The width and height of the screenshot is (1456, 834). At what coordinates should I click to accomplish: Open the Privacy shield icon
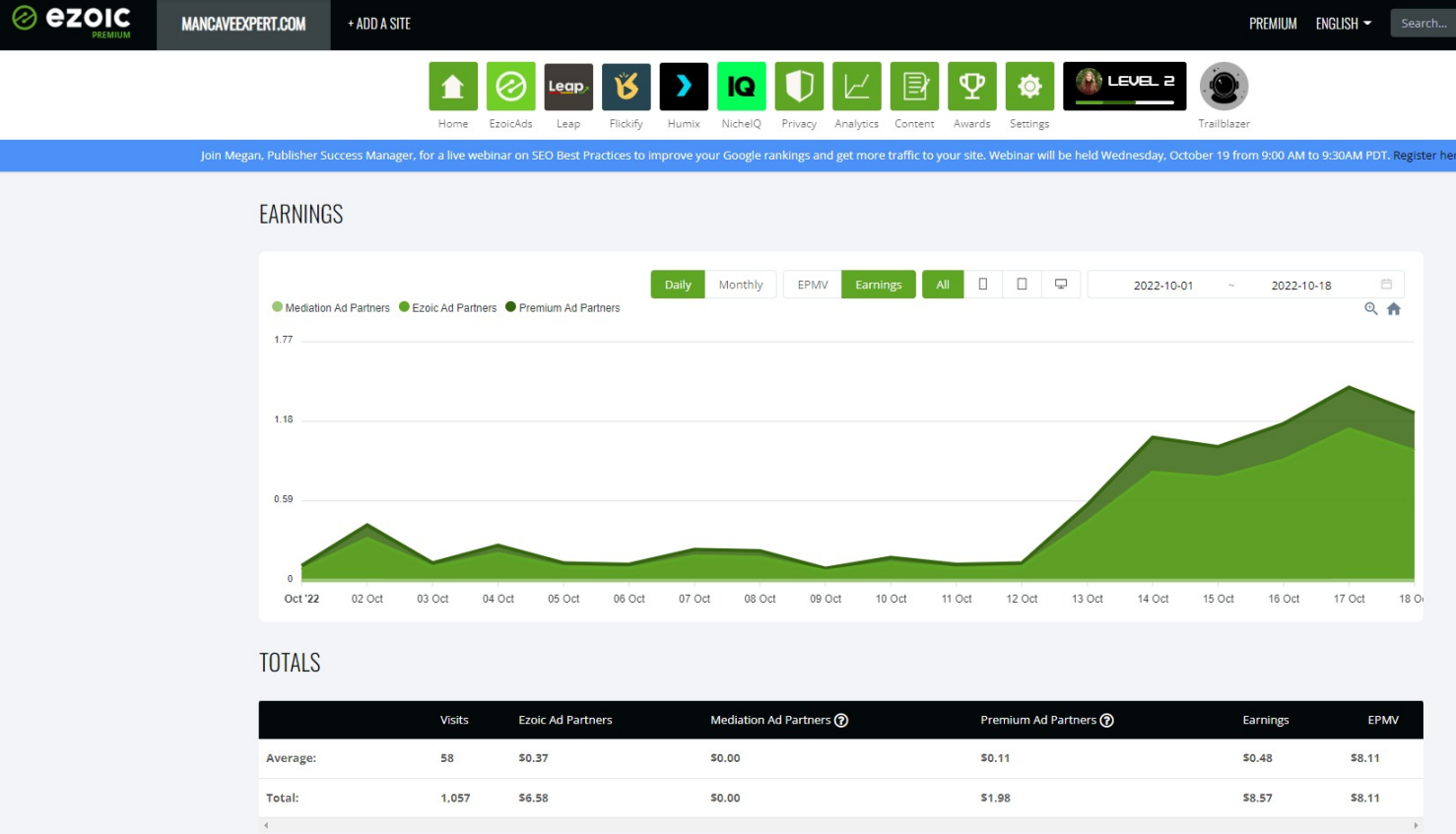point(799,87)
